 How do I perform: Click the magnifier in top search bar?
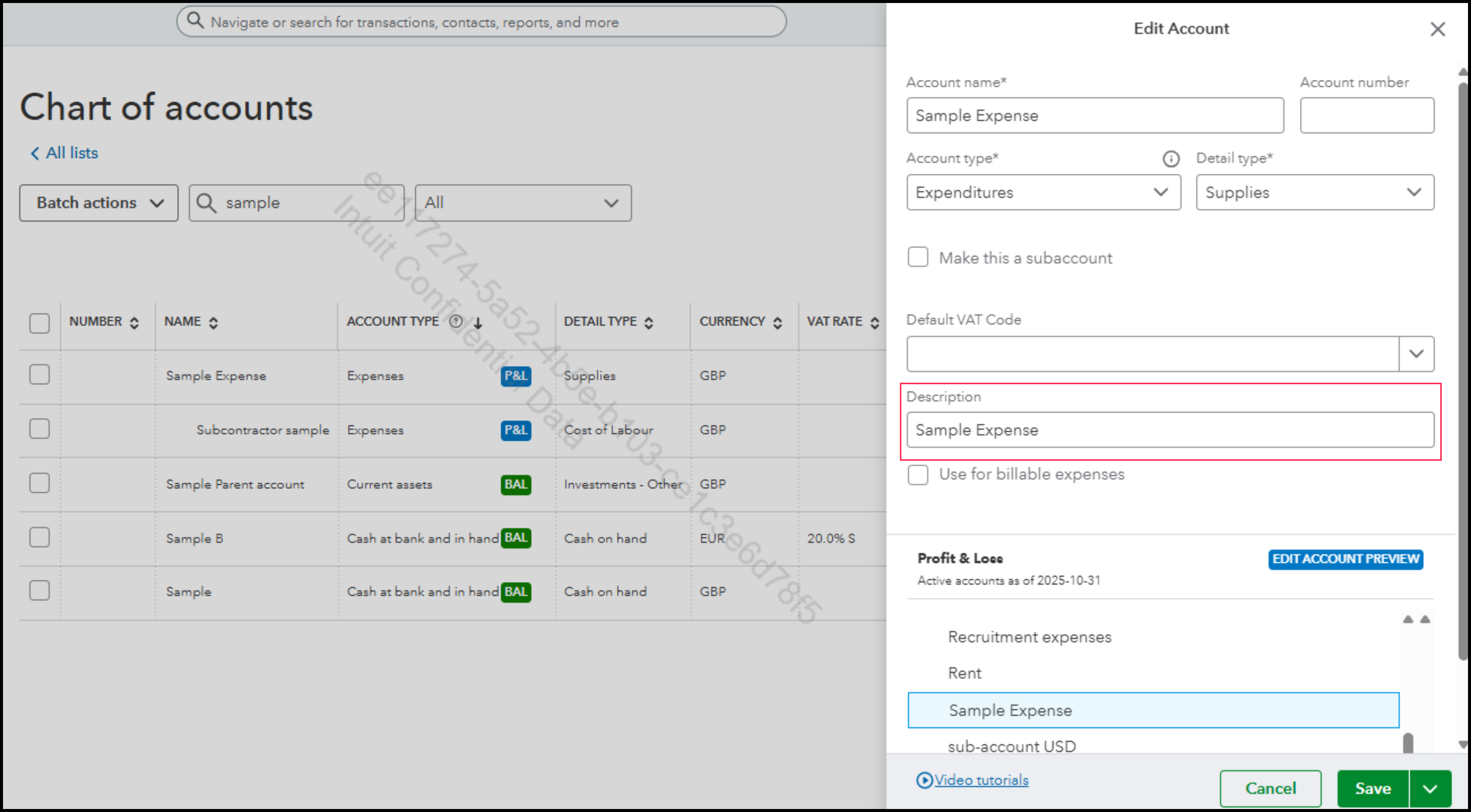[x=195, y=21]
